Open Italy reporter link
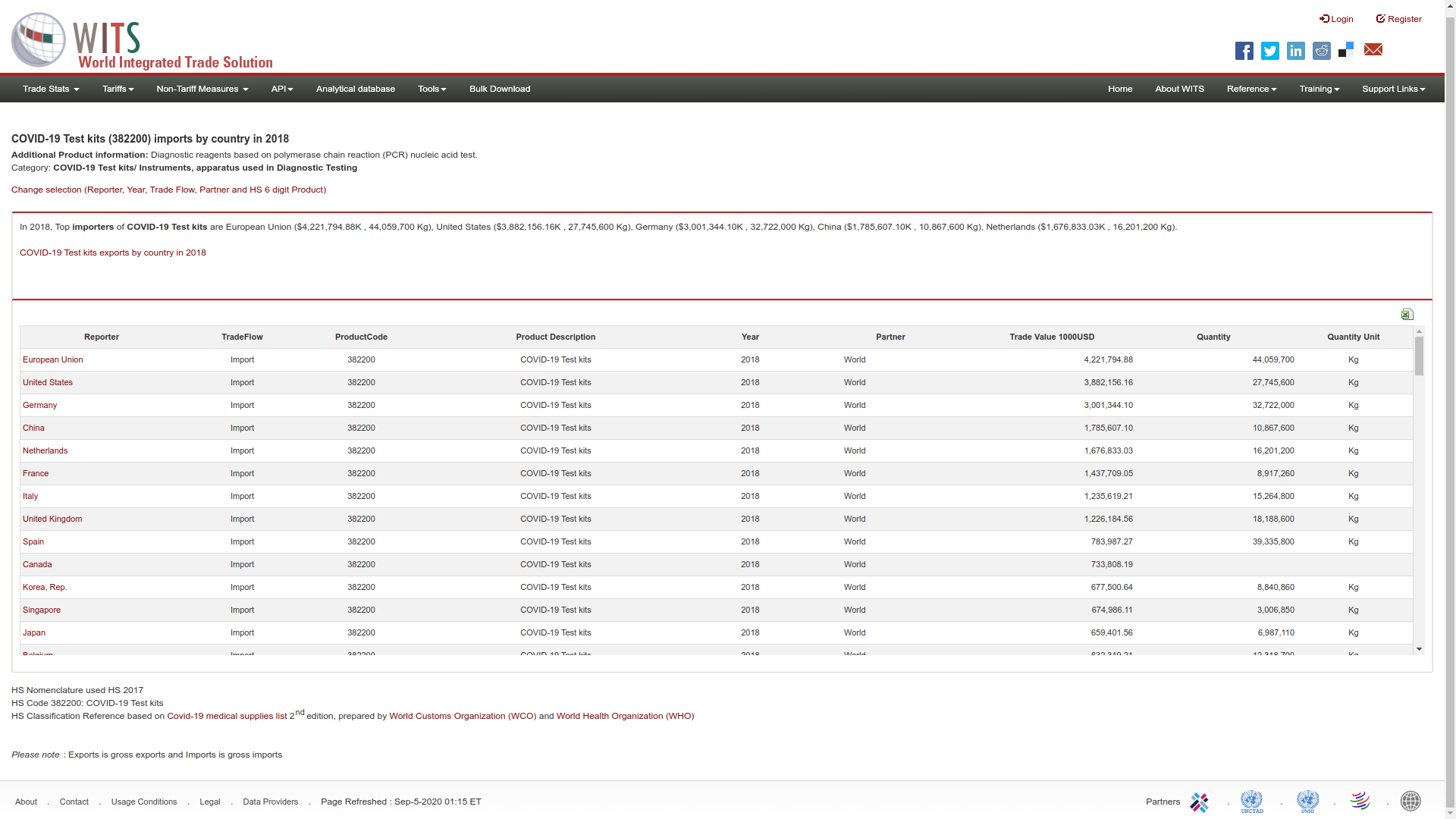This screenshot has width=1456, height=819. pyautogui.click(x=30, y=496)
